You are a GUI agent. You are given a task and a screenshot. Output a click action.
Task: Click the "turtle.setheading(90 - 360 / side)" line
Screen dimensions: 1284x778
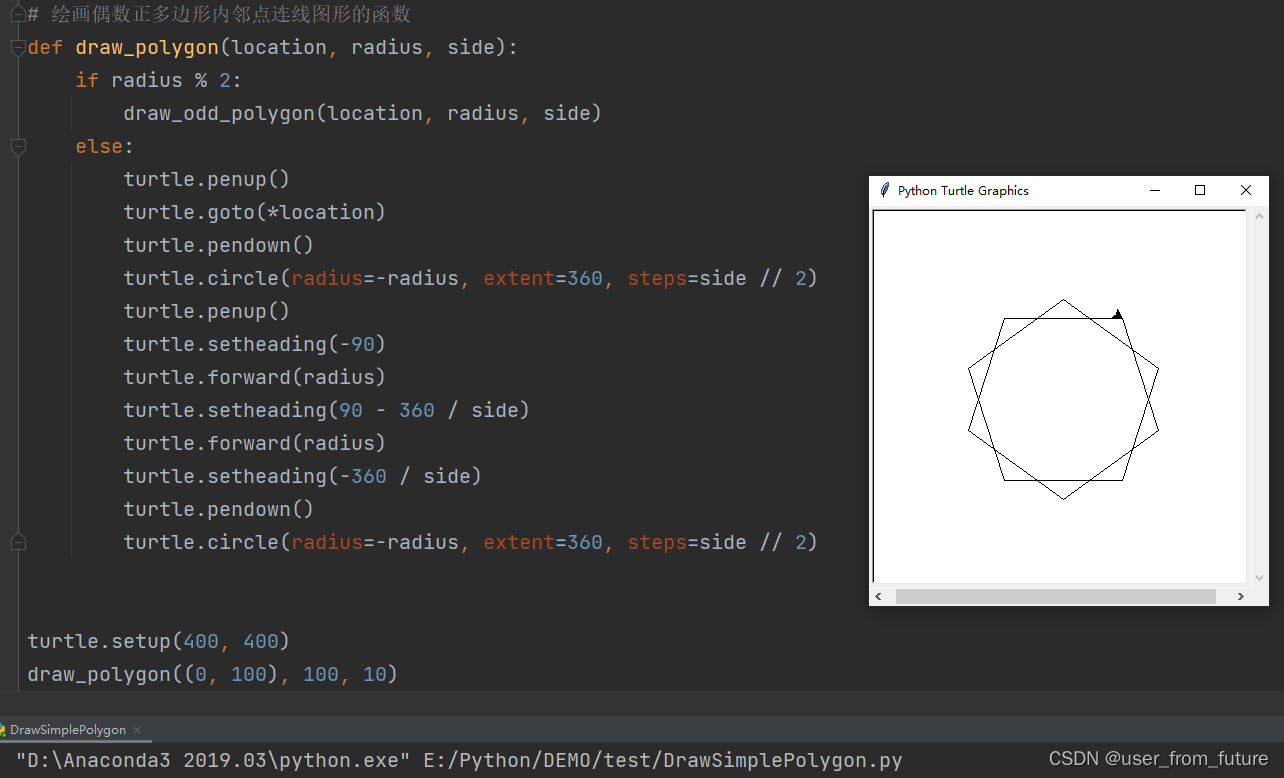(x=327, y=410)
